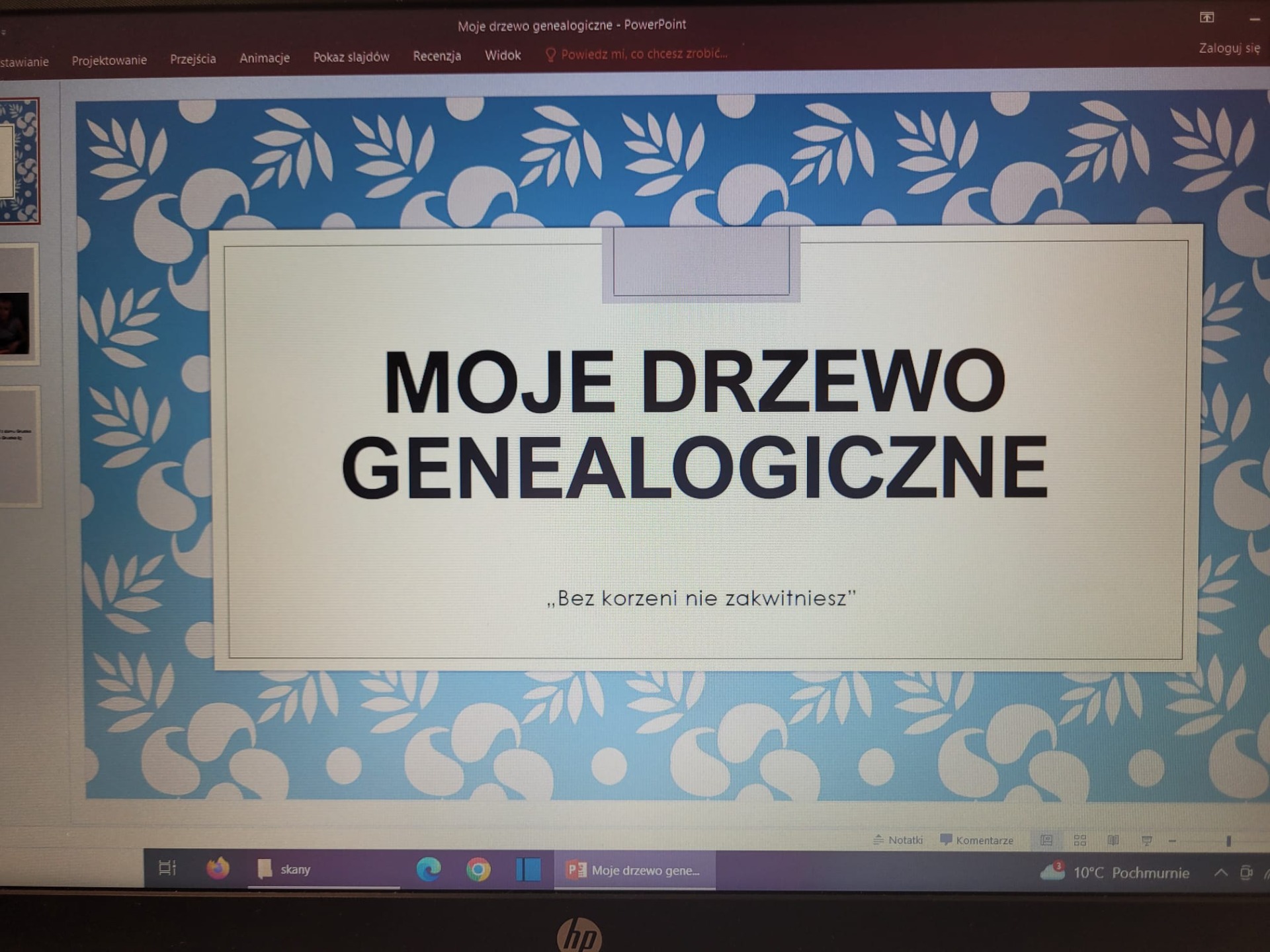
Task: Open the Animacje tab
Action: click(x=264, y=58)
